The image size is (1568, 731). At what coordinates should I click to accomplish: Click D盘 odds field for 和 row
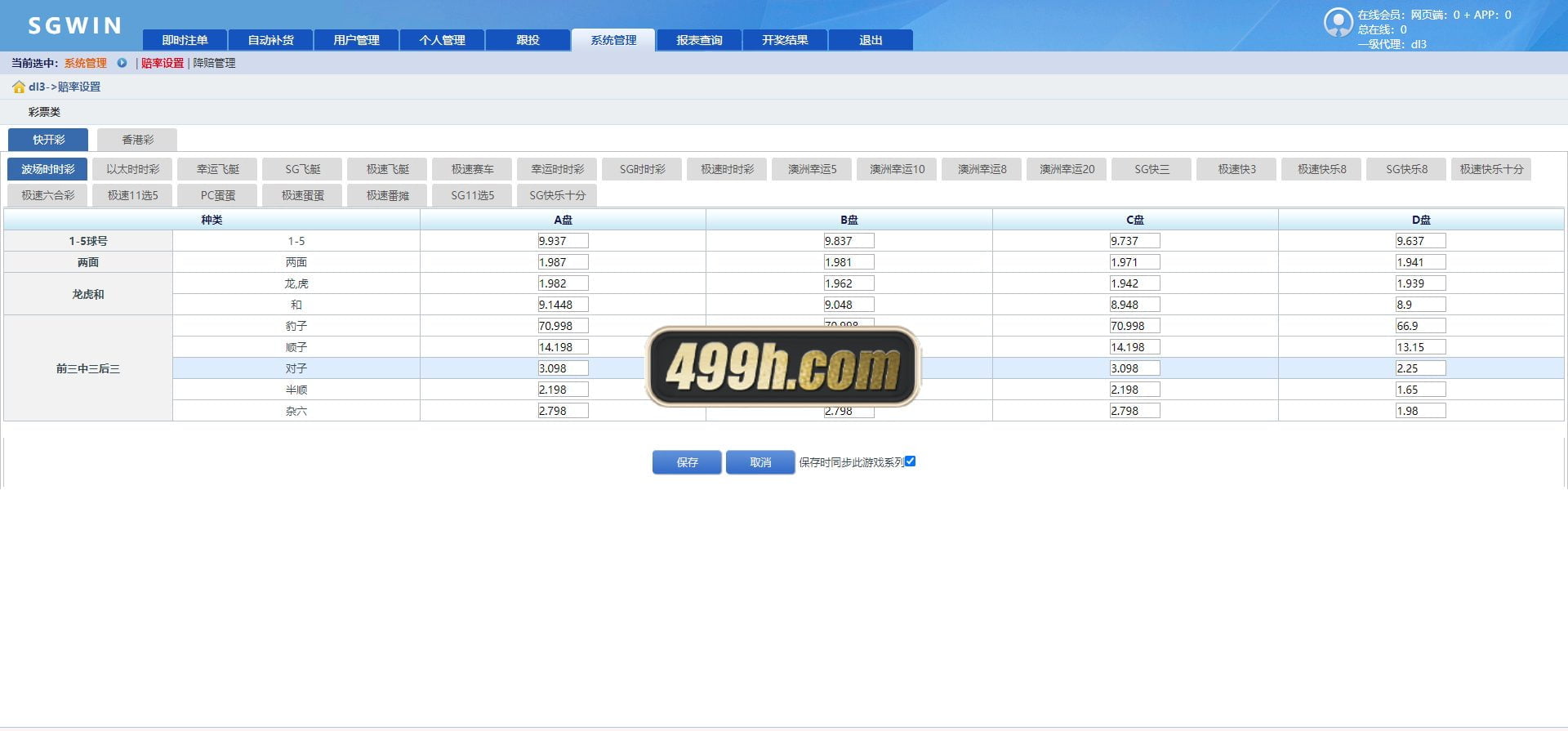pos(1420,305)
